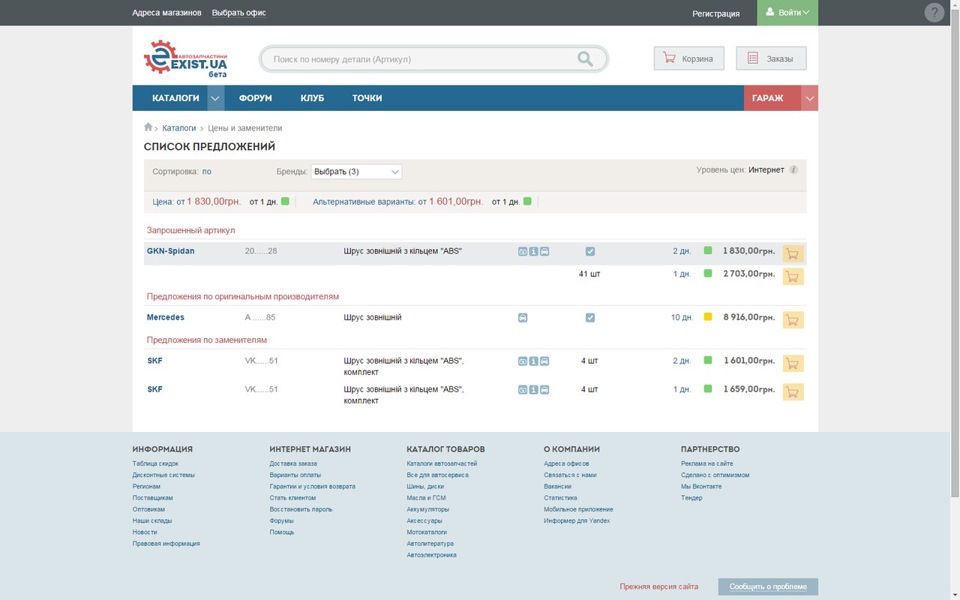This screenshot has height=600, width=960.
Task: Open car applicability icon in SKF 1 601,00 row
Action: point(545,361)
